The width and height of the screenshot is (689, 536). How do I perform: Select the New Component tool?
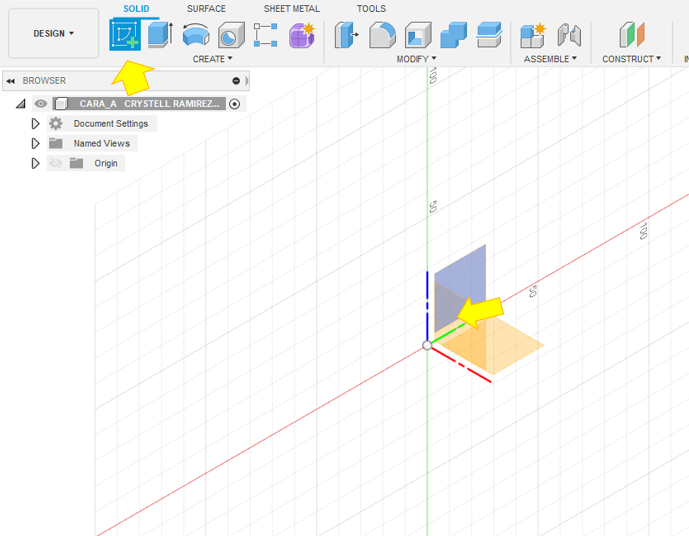coord(533,35)
